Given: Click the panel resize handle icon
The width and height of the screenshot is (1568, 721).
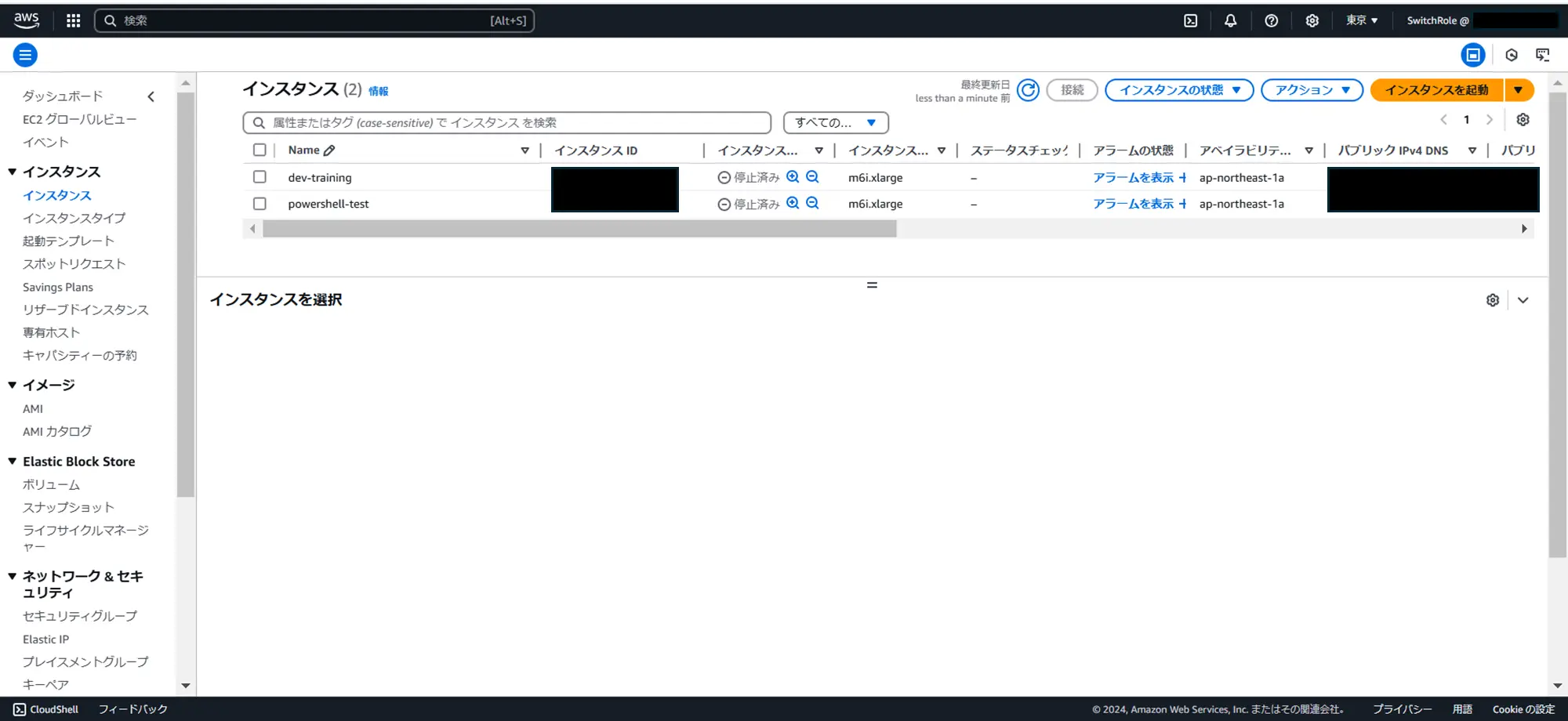Looking at the screenshot, I should (872, 285).
